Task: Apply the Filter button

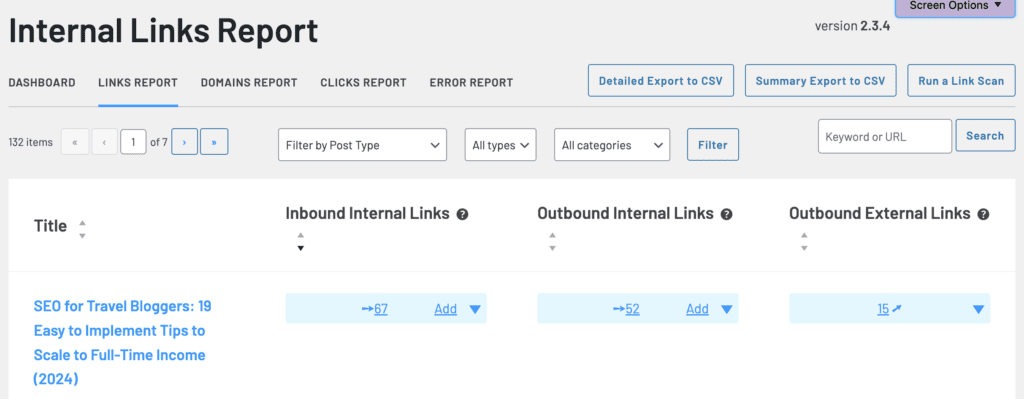Action: click(712, 144)
